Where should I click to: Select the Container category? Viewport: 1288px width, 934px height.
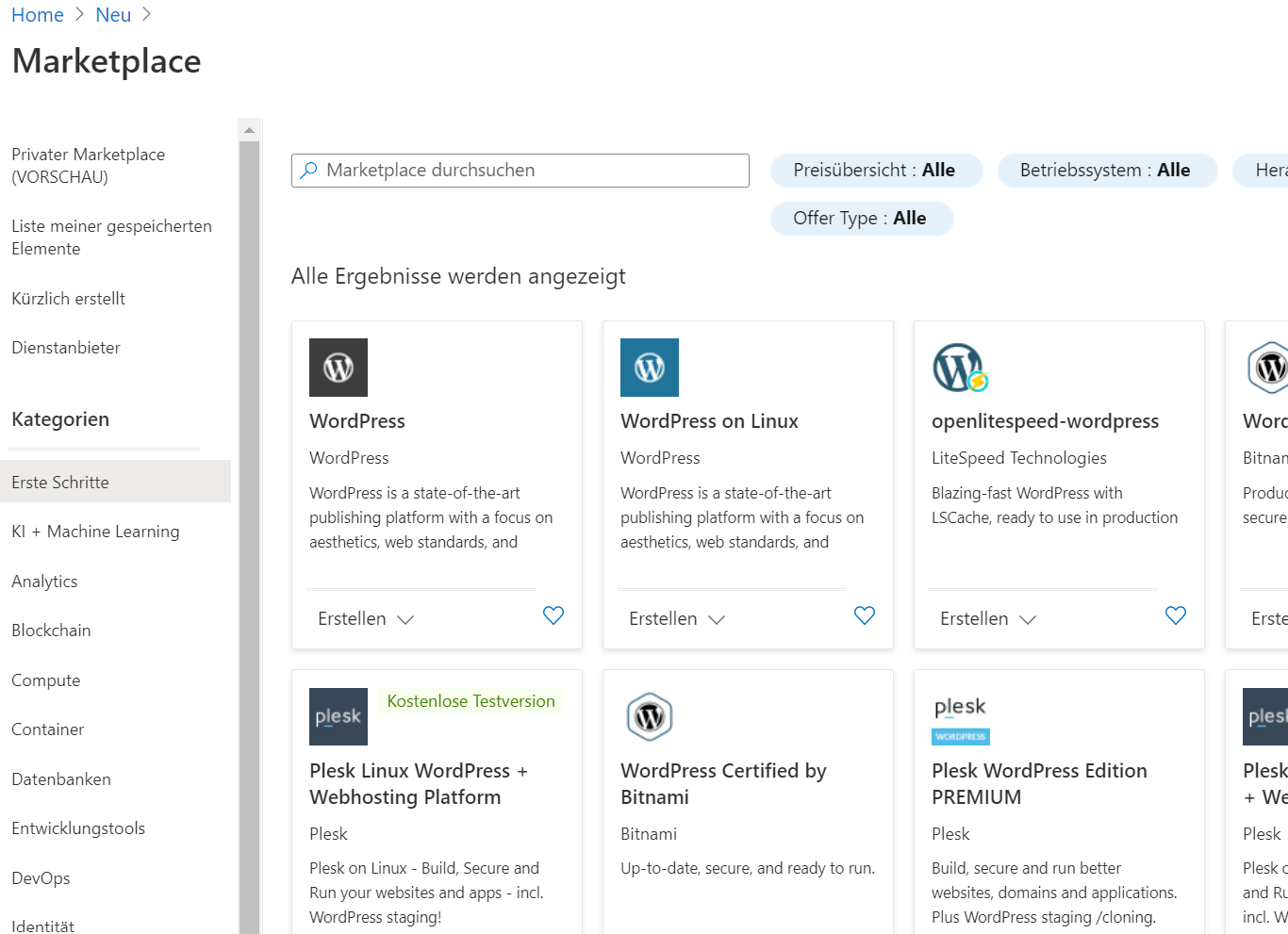(x=47, y=729)
